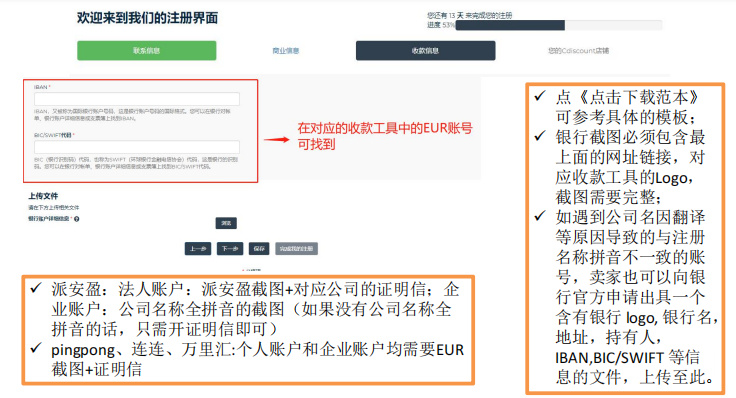This screenshot has height=398, width=736.
Task: Open the 商业信息 tab
Action: pyautogui.click(x=286, y=51)
